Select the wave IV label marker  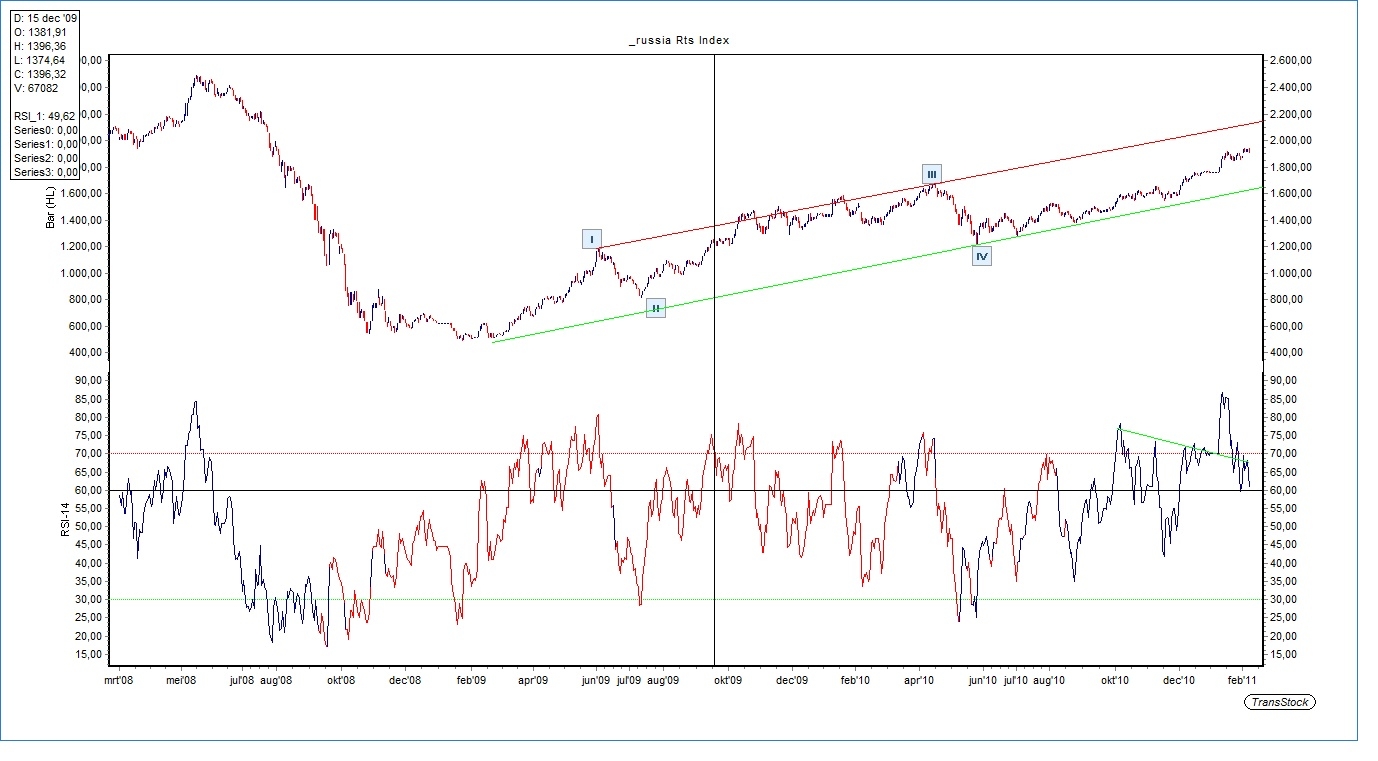pyautogui.click(x=982, y=257)
